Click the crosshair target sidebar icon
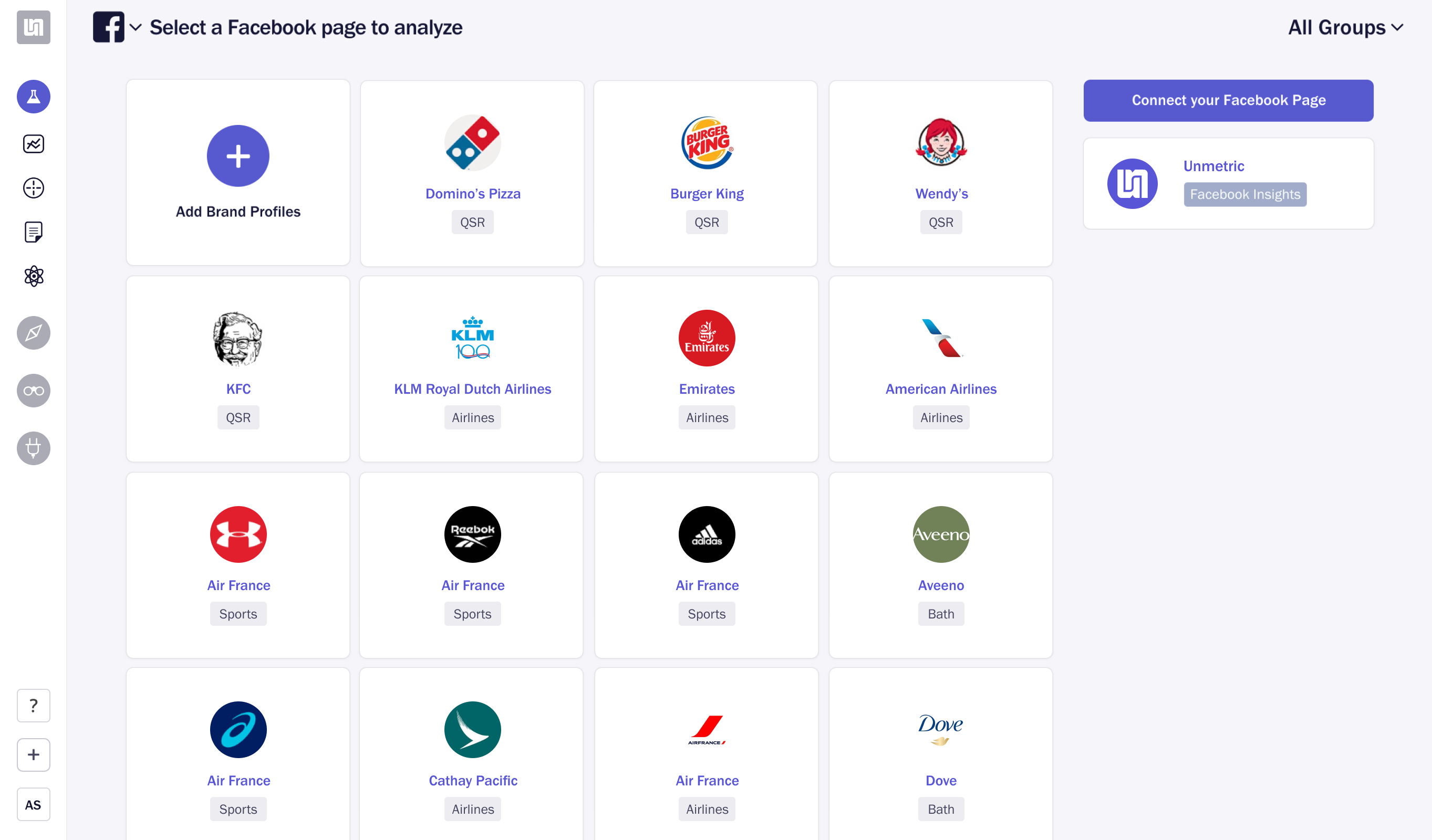 pos(34,188)
